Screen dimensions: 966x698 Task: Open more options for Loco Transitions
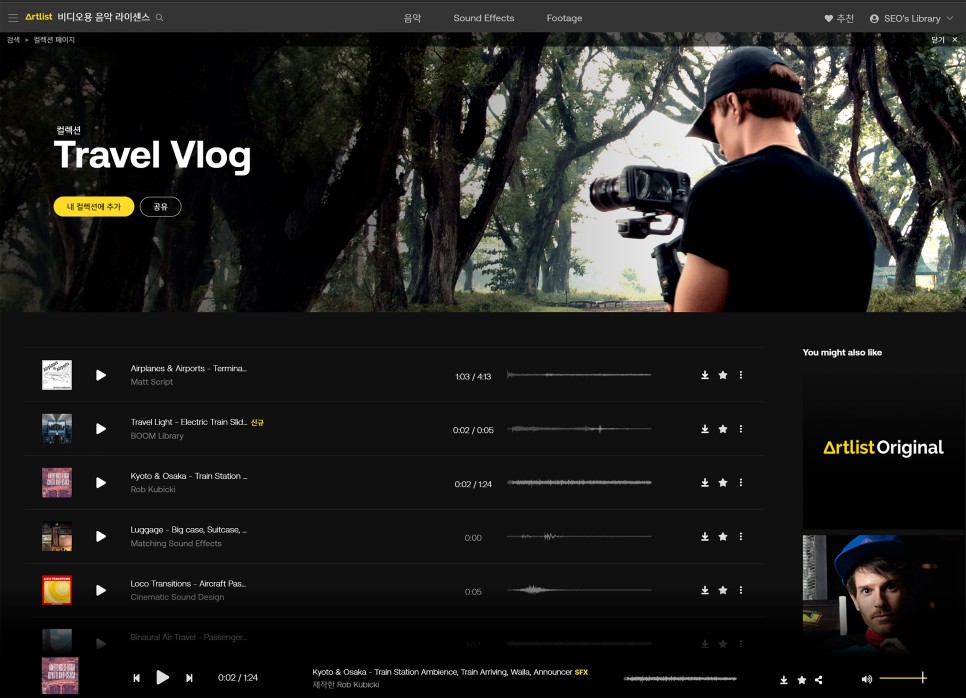(741, 590)
